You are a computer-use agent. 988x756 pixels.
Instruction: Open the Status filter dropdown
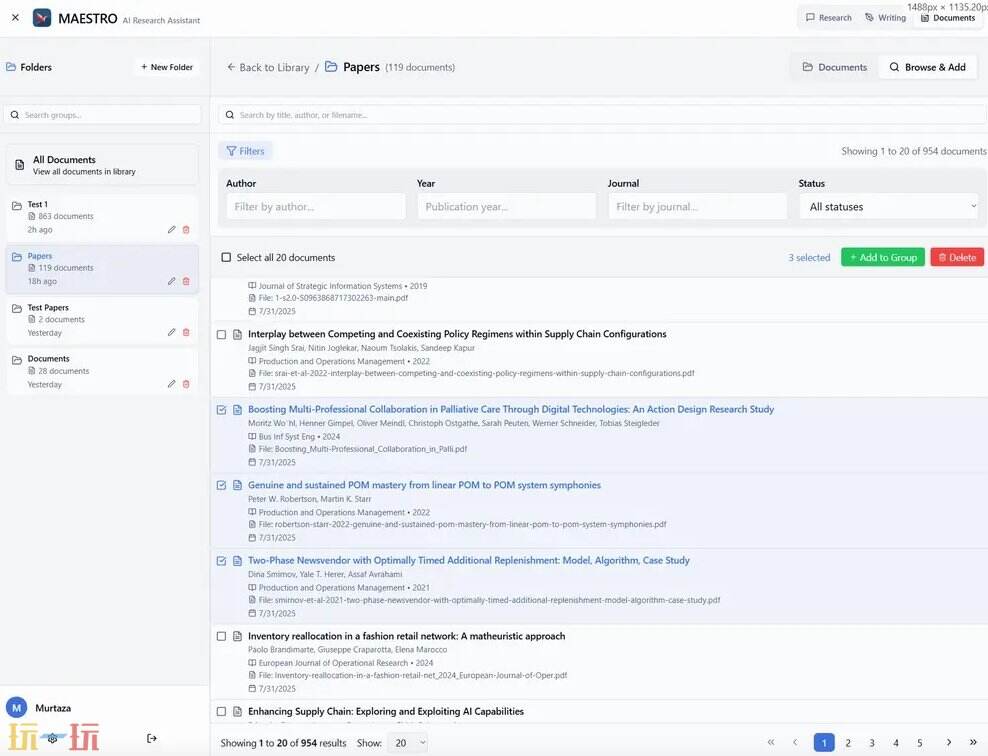pyautogui.click(x=888, y=207)
